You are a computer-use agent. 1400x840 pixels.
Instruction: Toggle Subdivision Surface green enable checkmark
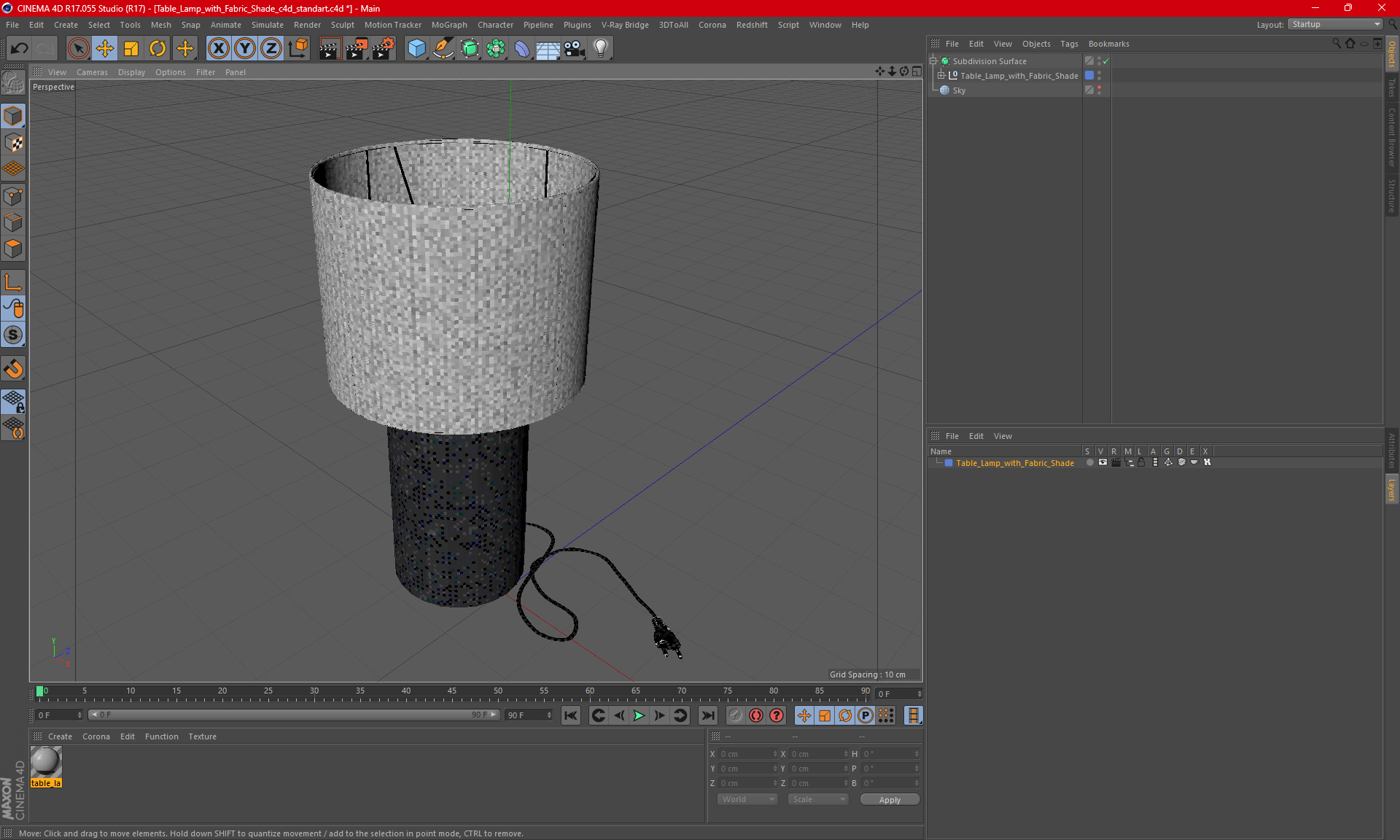(1106, 61)
